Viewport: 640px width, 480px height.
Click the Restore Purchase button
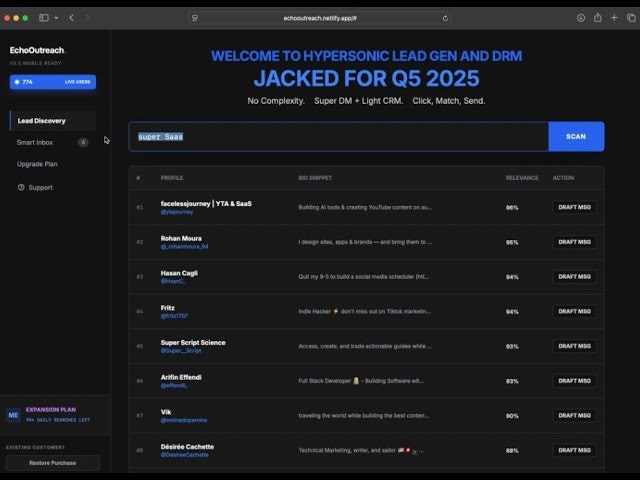(53, 463)
